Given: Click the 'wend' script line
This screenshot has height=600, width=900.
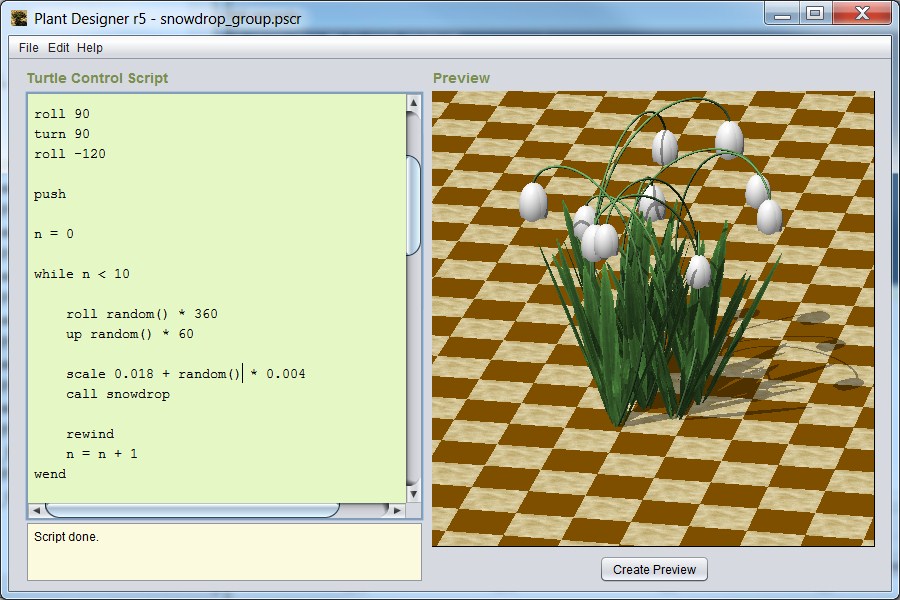Looking at the screenshot, I should (x=50, y=474).
